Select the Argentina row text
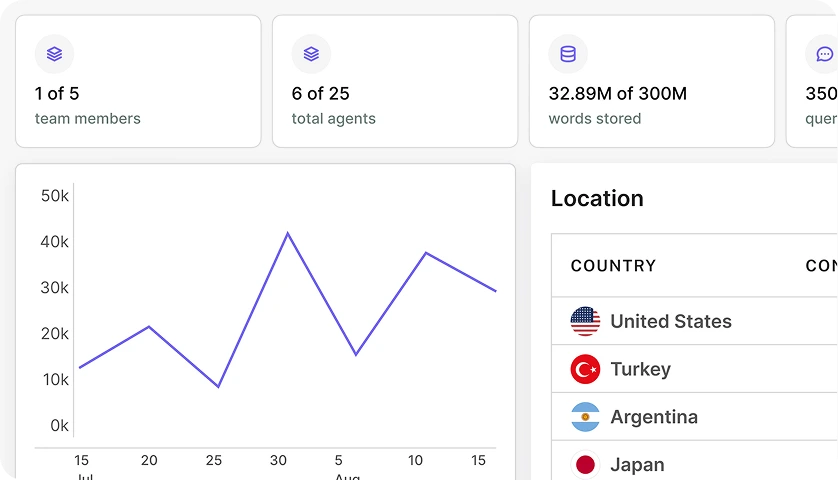This screenshot has width=838, height=480. point(654,417)
